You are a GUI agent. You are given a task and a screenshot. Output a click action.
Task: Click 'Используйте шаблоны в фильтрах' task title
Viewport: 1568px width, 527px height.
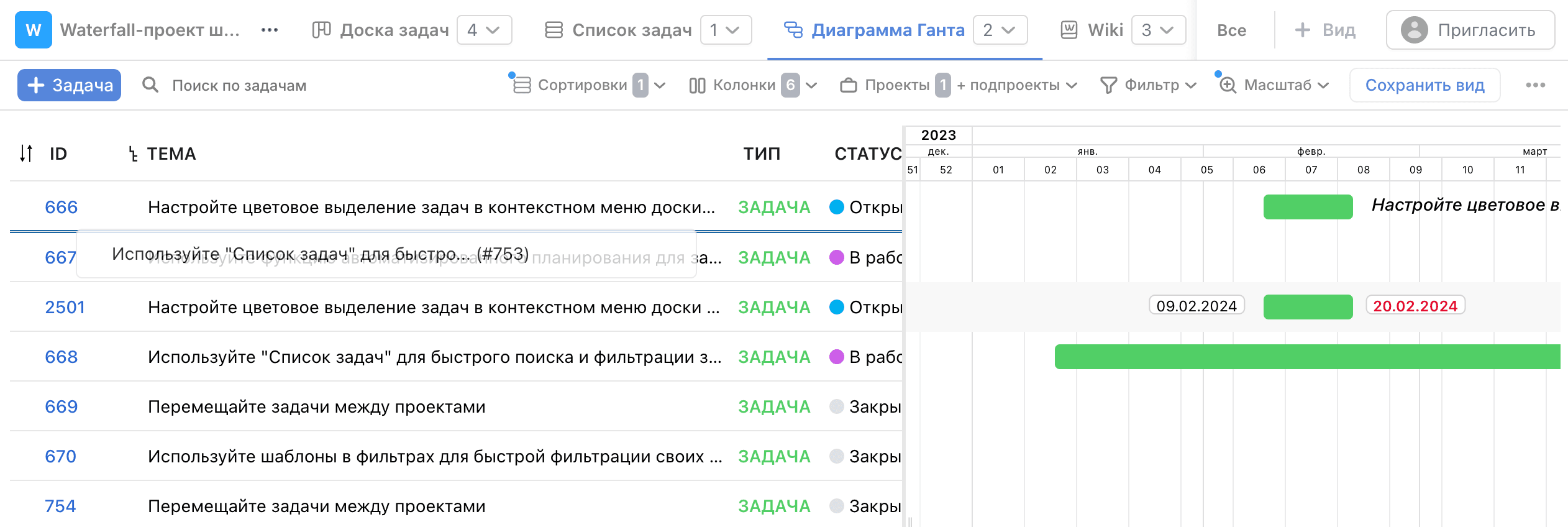435,456
